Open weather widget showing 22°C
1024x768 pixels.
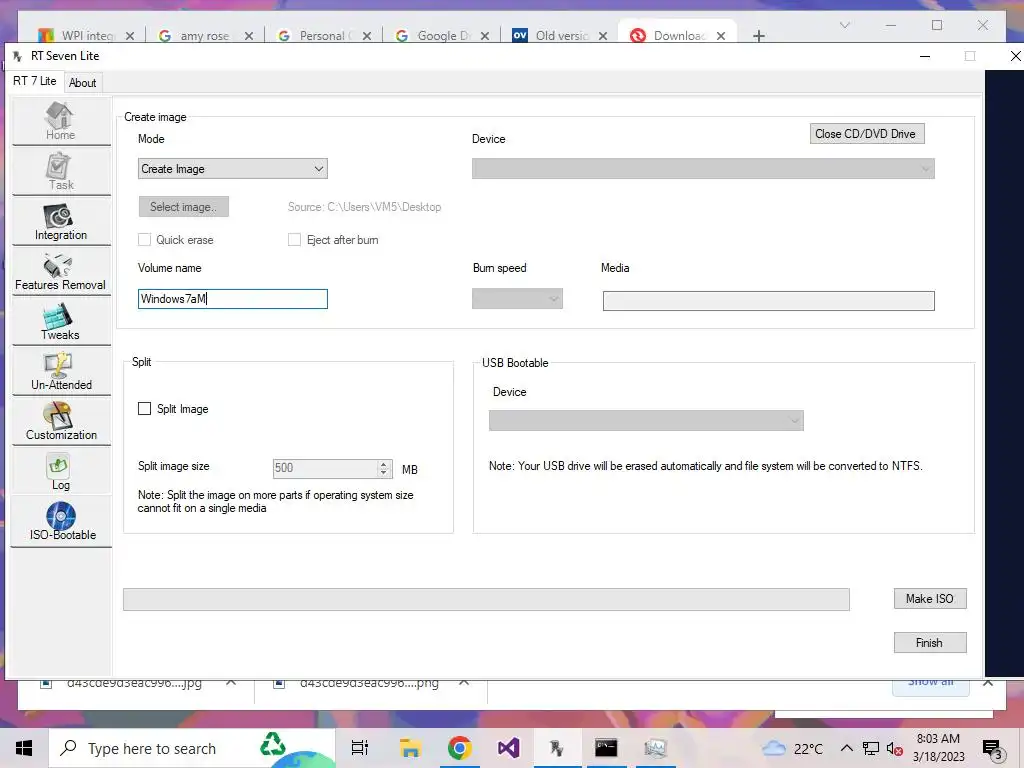[x=793, y=748]
